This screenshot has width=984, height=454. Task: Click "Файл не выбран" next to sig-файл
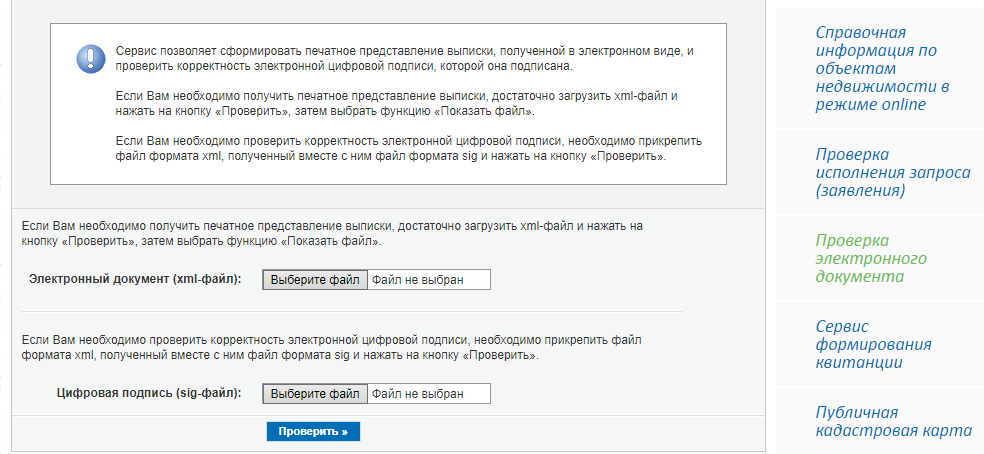418,394
